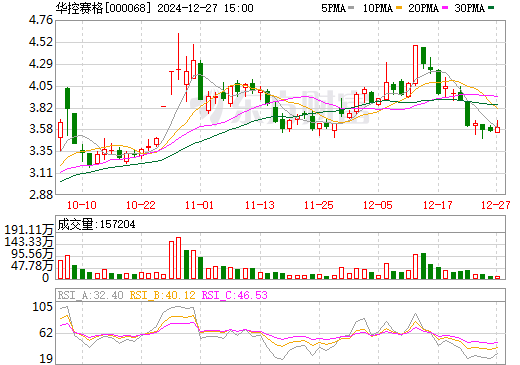Select the 10-22 date axis label
520x365 pixels.
click(141, 205)
